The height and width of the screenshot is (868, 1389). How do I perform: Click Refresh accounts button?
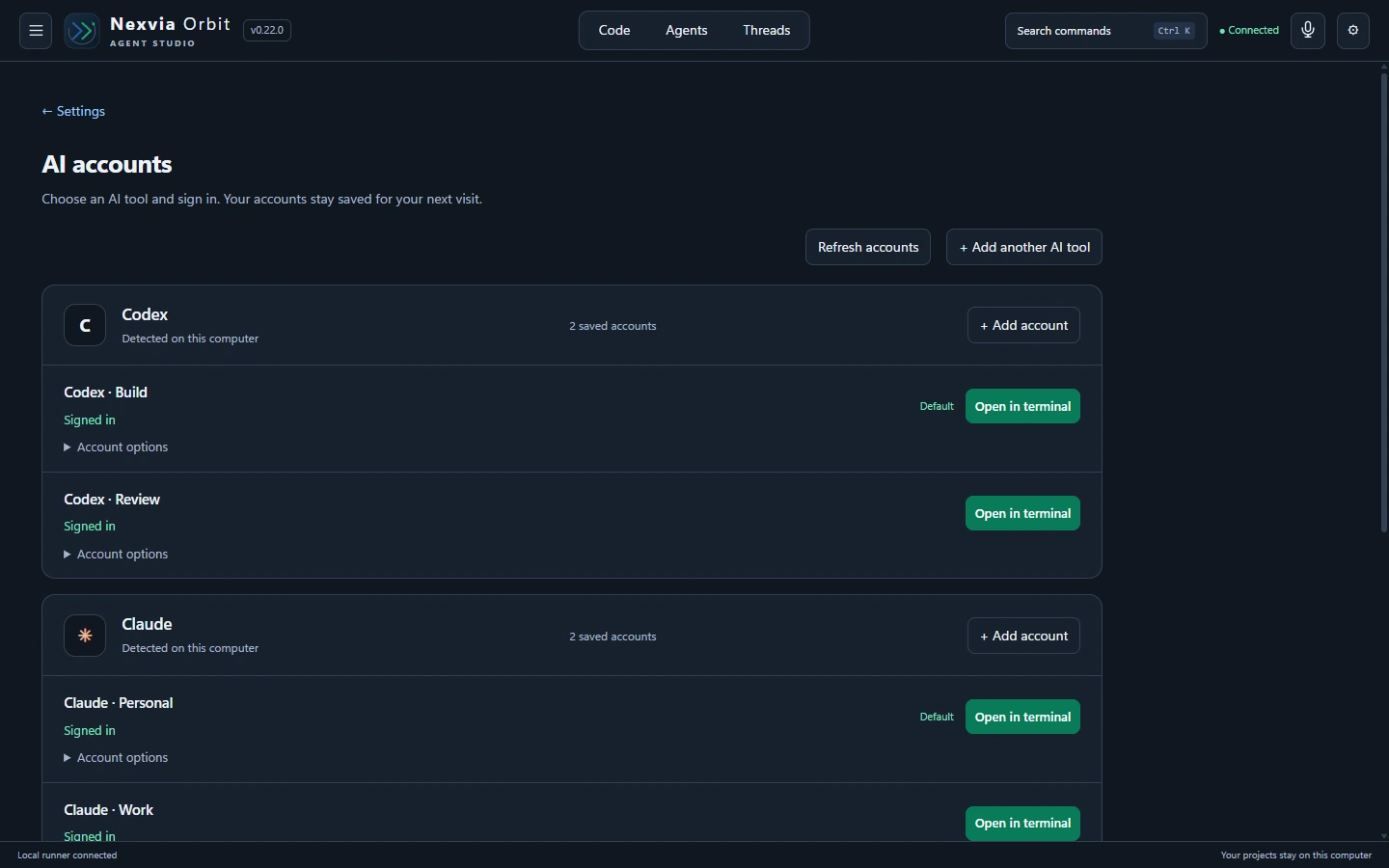click(868, 247)
